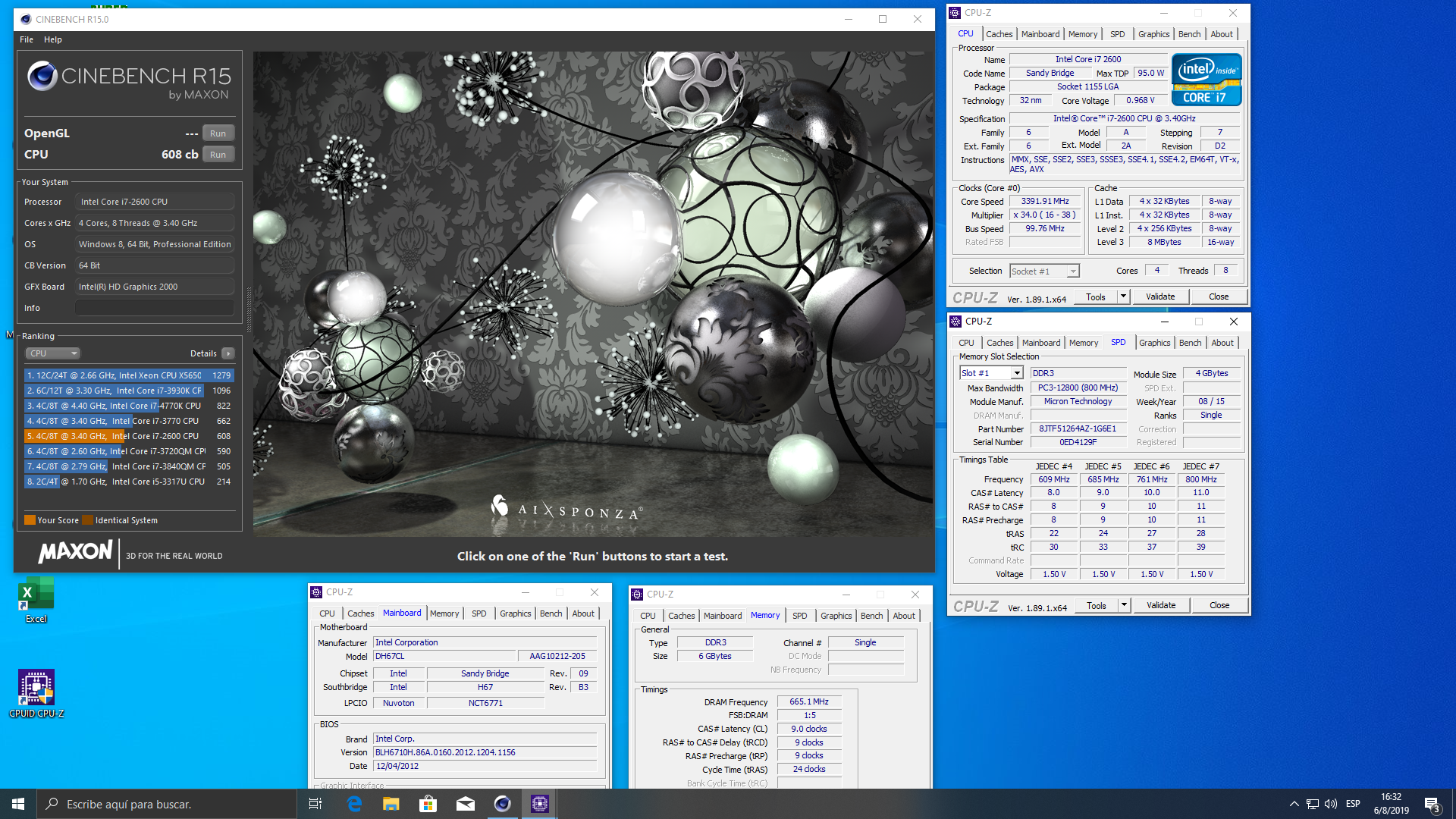Image resolution: width=1456 pixels, height=819 pixels.
Task: Select ranking row Core i7-3930K
Action: (129, 391)
